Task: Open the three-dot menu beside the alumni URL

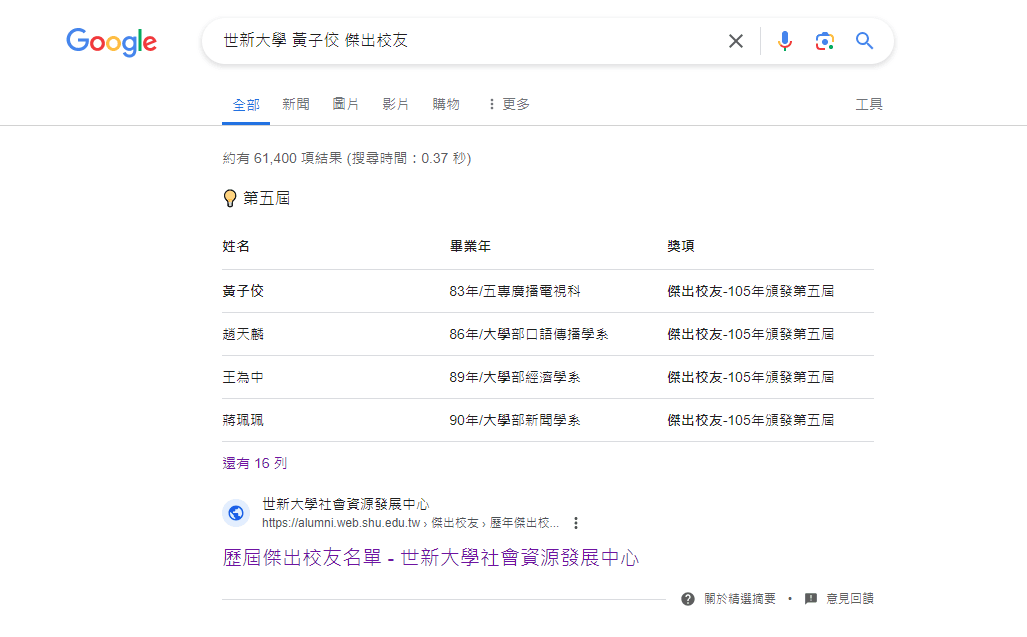Action: point(576,523)
